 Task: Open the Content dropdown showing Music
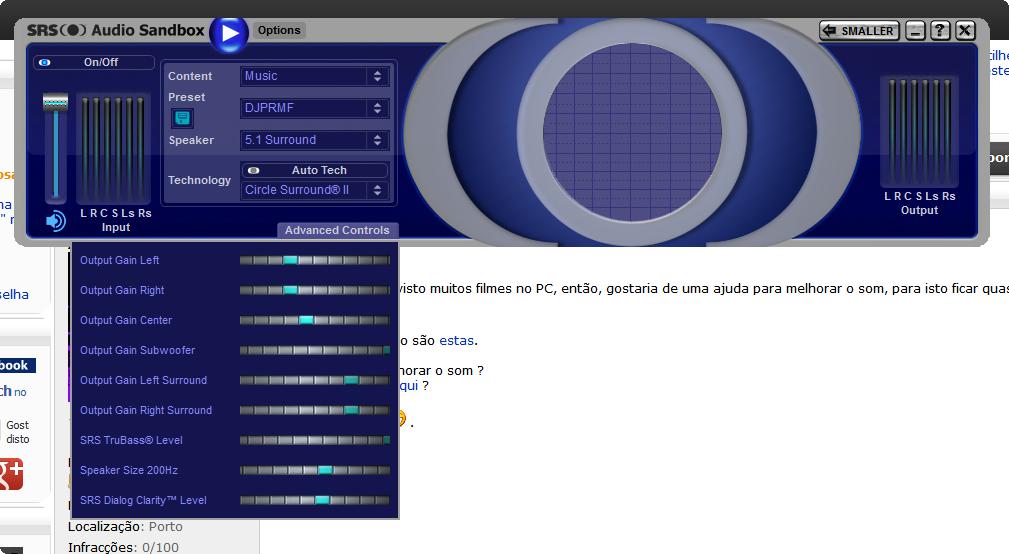click(314, 76)
